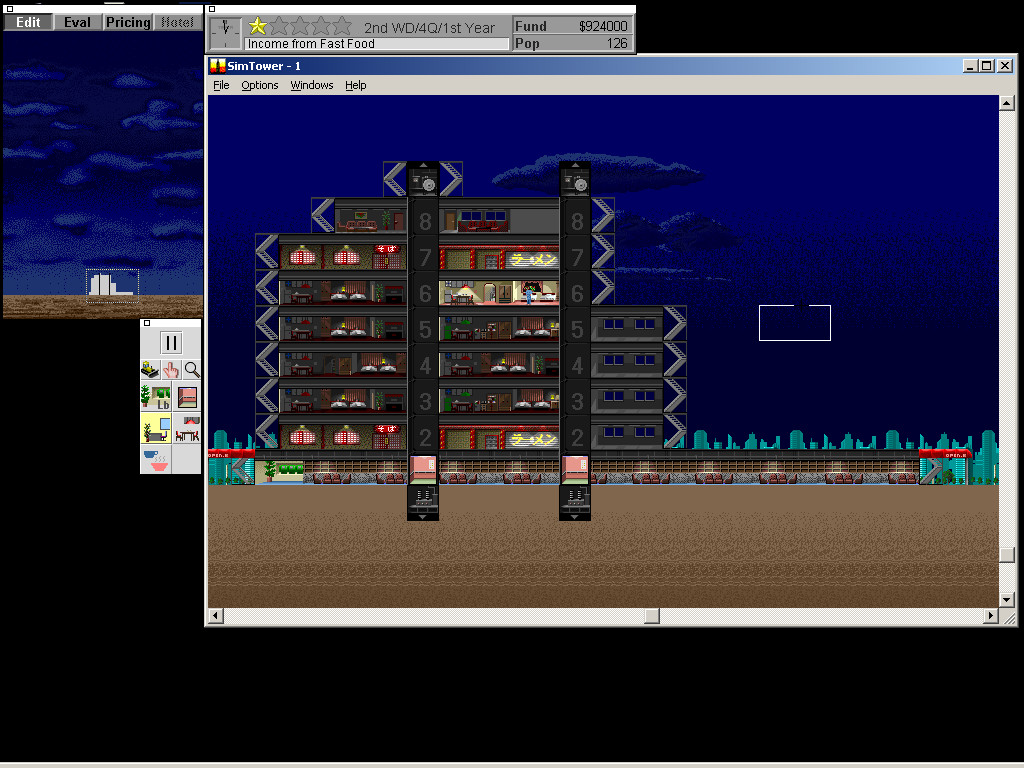This screenshot has width=1024, height=768.
Task: Click the right lobby entrance with OPEN awning
Action: (945, 468)
